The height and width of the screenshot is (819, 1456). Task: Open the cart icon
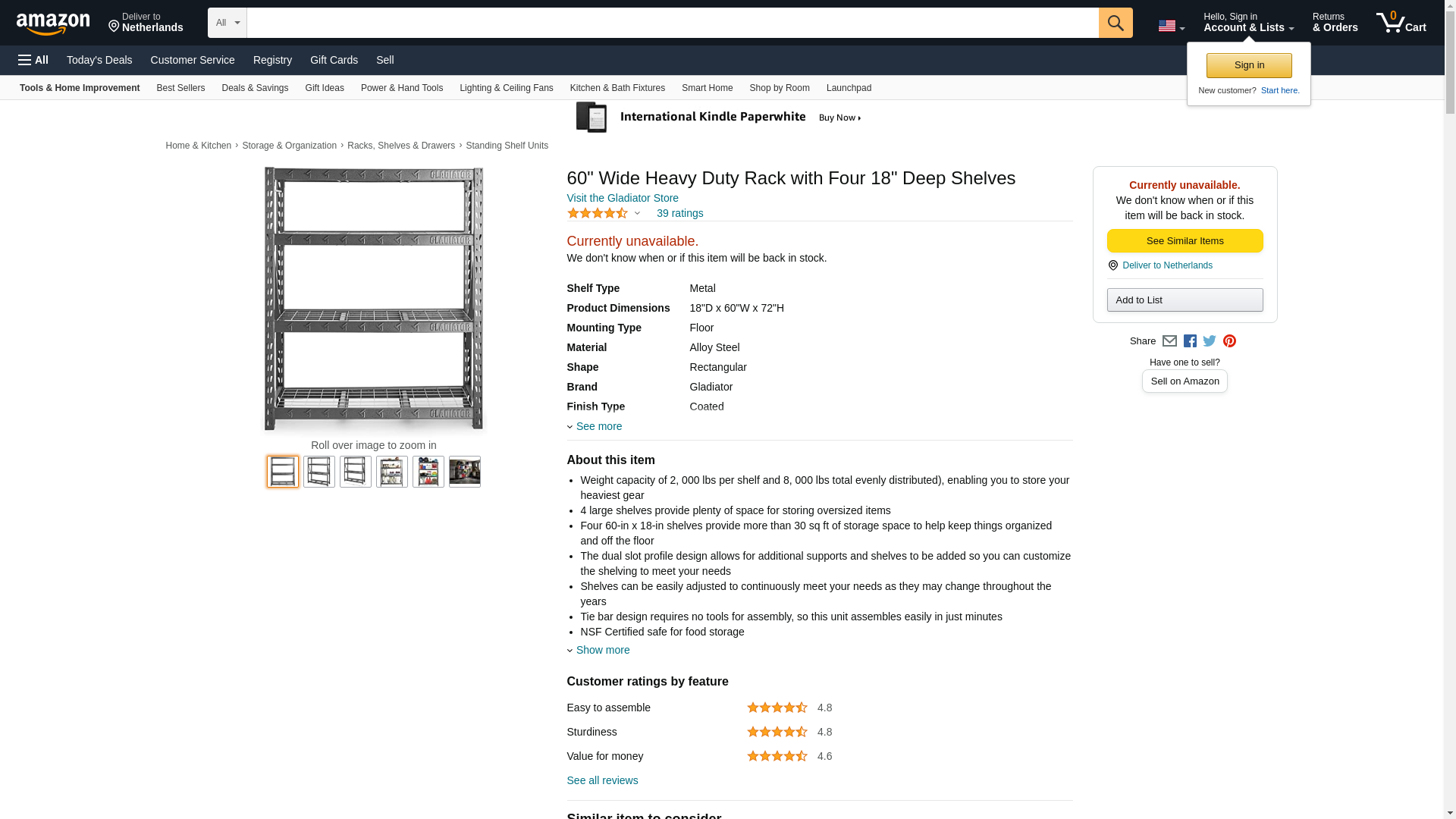pos(1401,23)
